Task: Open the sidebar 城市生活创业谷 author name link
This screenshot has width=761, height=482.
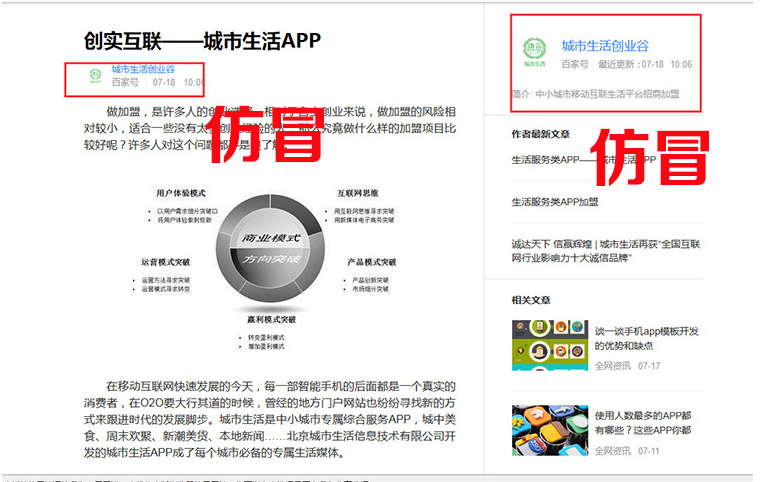Action: pos(605,46)
